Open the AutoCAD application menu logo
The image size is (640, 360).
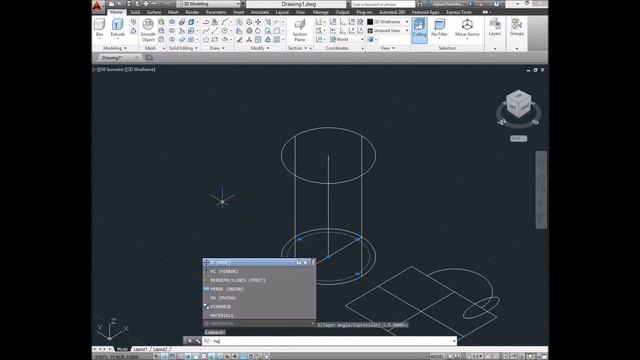tap(97, 6)
